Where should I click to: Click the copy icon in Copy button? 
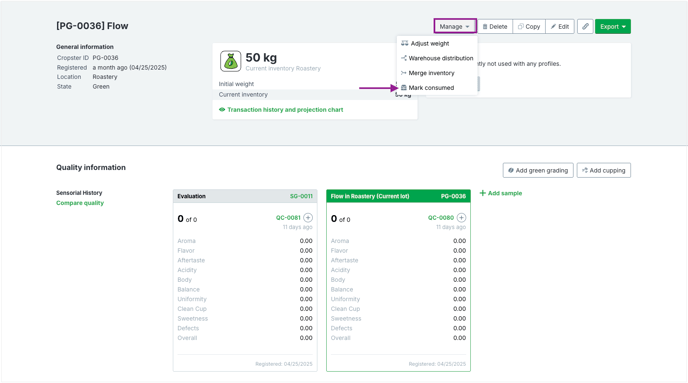(520, 27)
